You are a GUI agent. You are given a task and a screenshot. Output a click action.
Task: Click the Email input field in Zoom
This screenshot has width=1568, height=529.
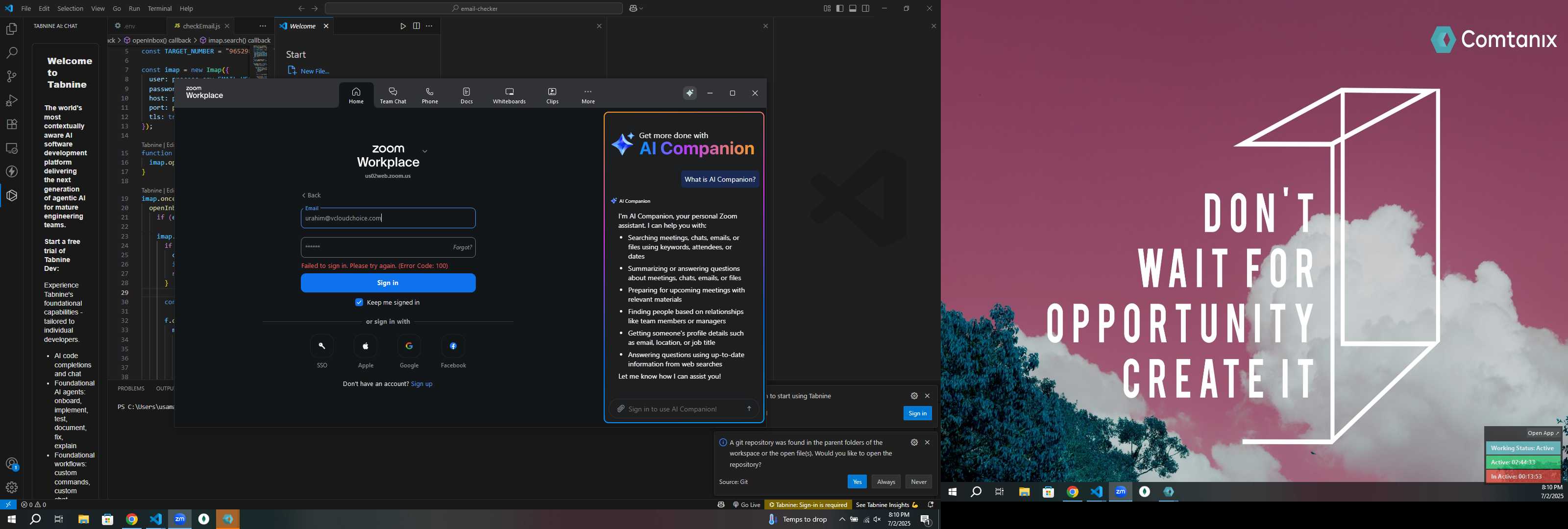tap(388, 218)
